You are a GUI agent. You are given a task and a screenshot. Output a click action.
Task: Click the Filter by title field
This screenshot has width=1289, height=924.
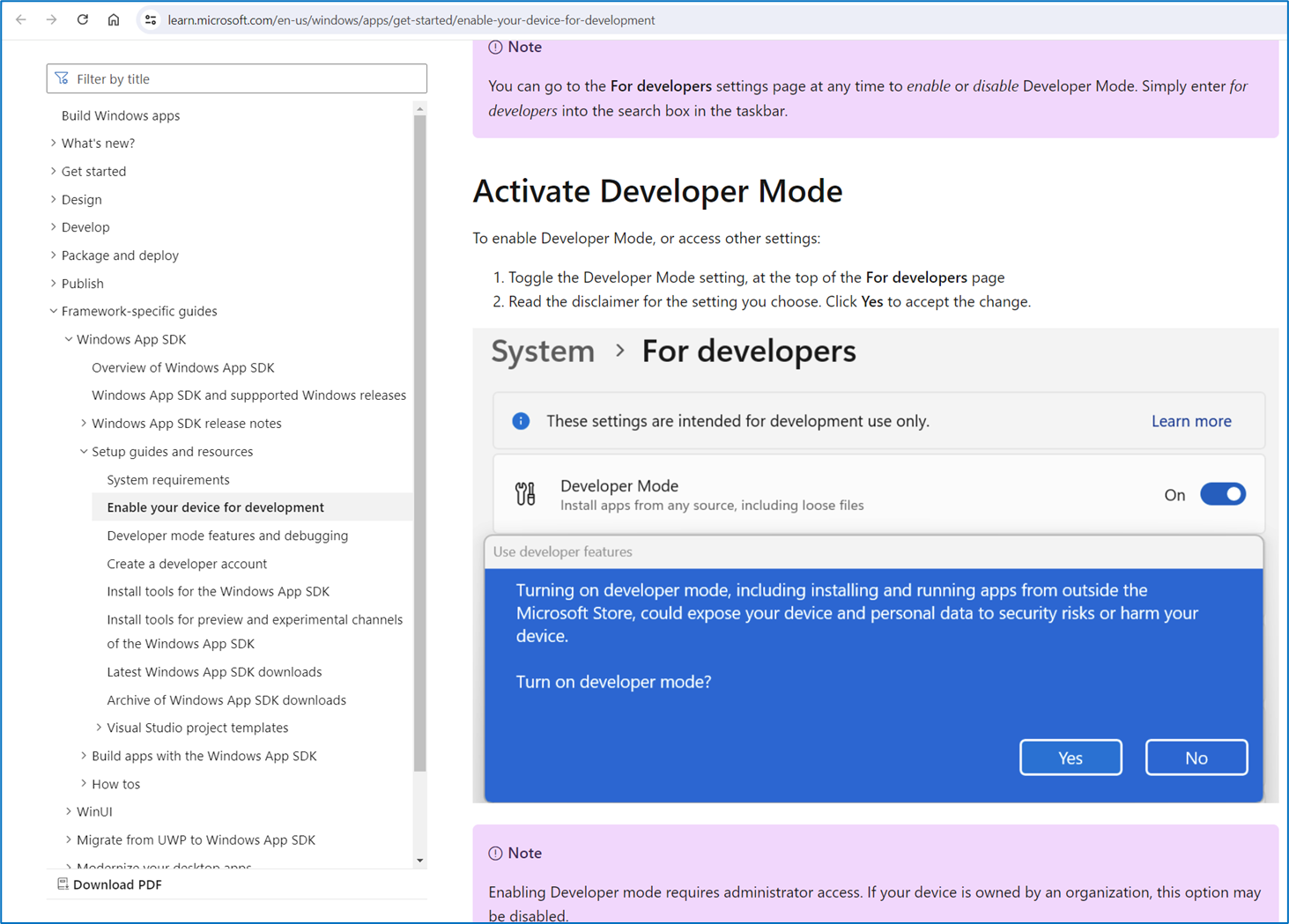(x=247, y=78)
